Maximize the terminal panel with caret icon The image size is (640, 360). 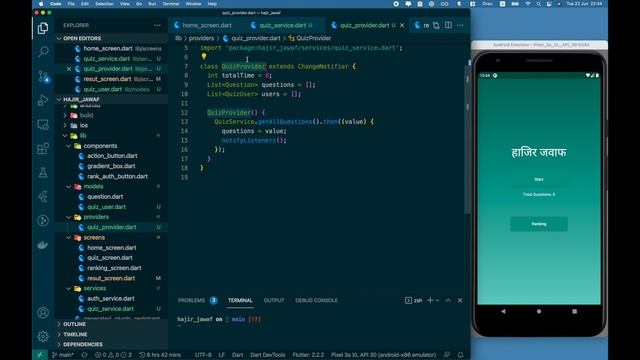[448, 300]
